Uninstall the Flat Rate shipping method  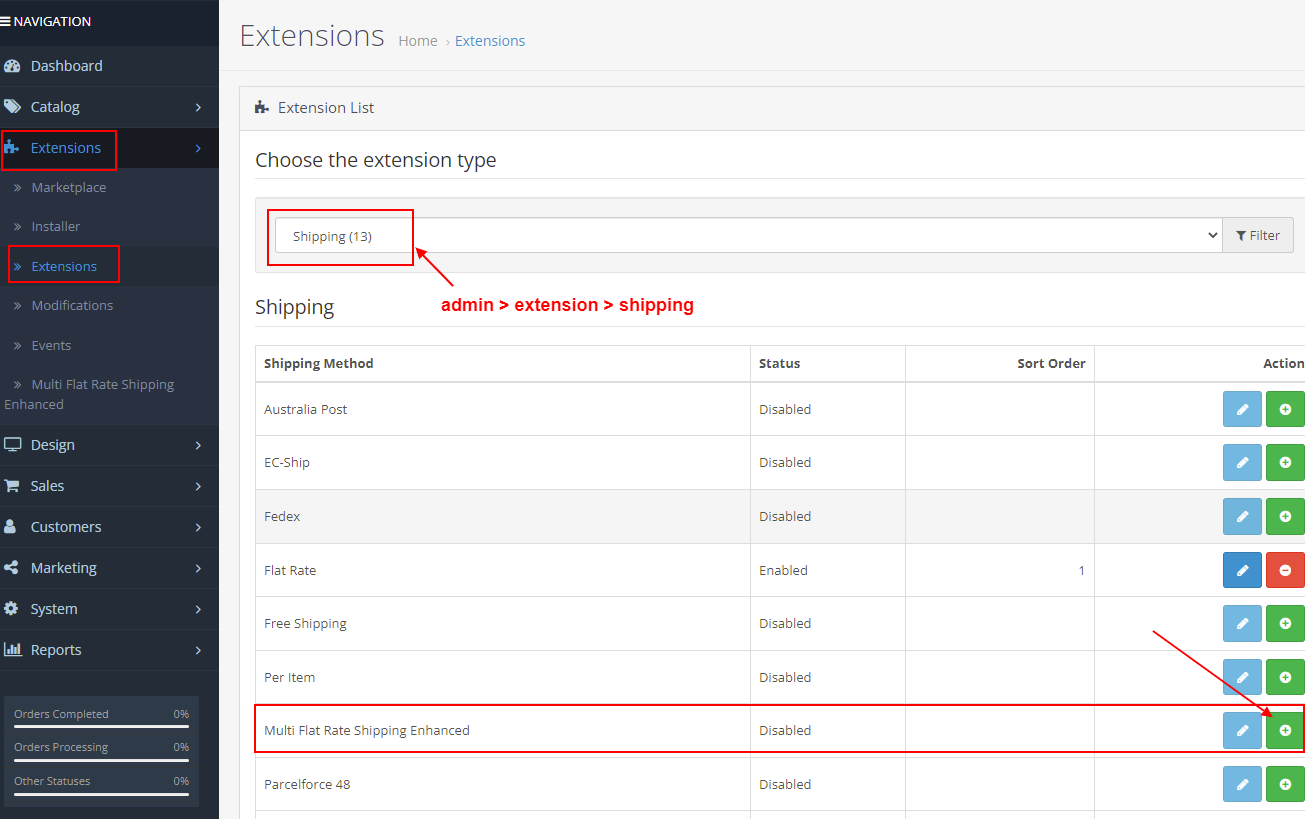point(1285,570)
